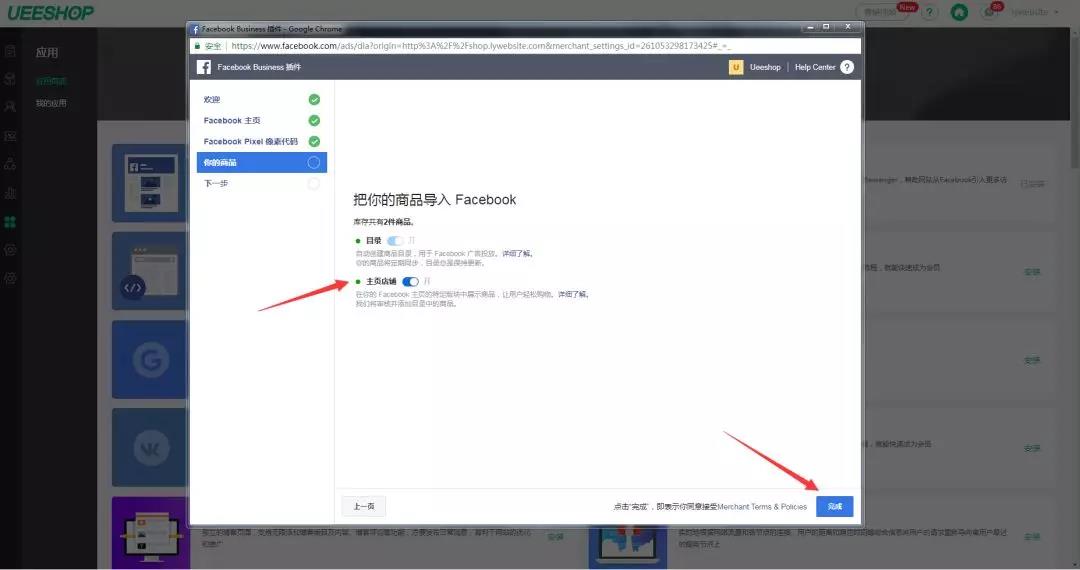Maximize the Facebook Business popup window
The height and width of the screenshot is (570, 1080).
coord(827,27)
